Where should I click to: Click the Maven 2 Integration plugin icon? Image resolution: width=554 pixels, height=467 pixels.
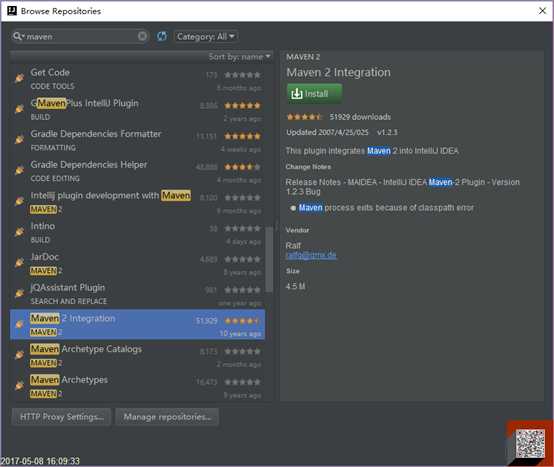coord(19,324)
